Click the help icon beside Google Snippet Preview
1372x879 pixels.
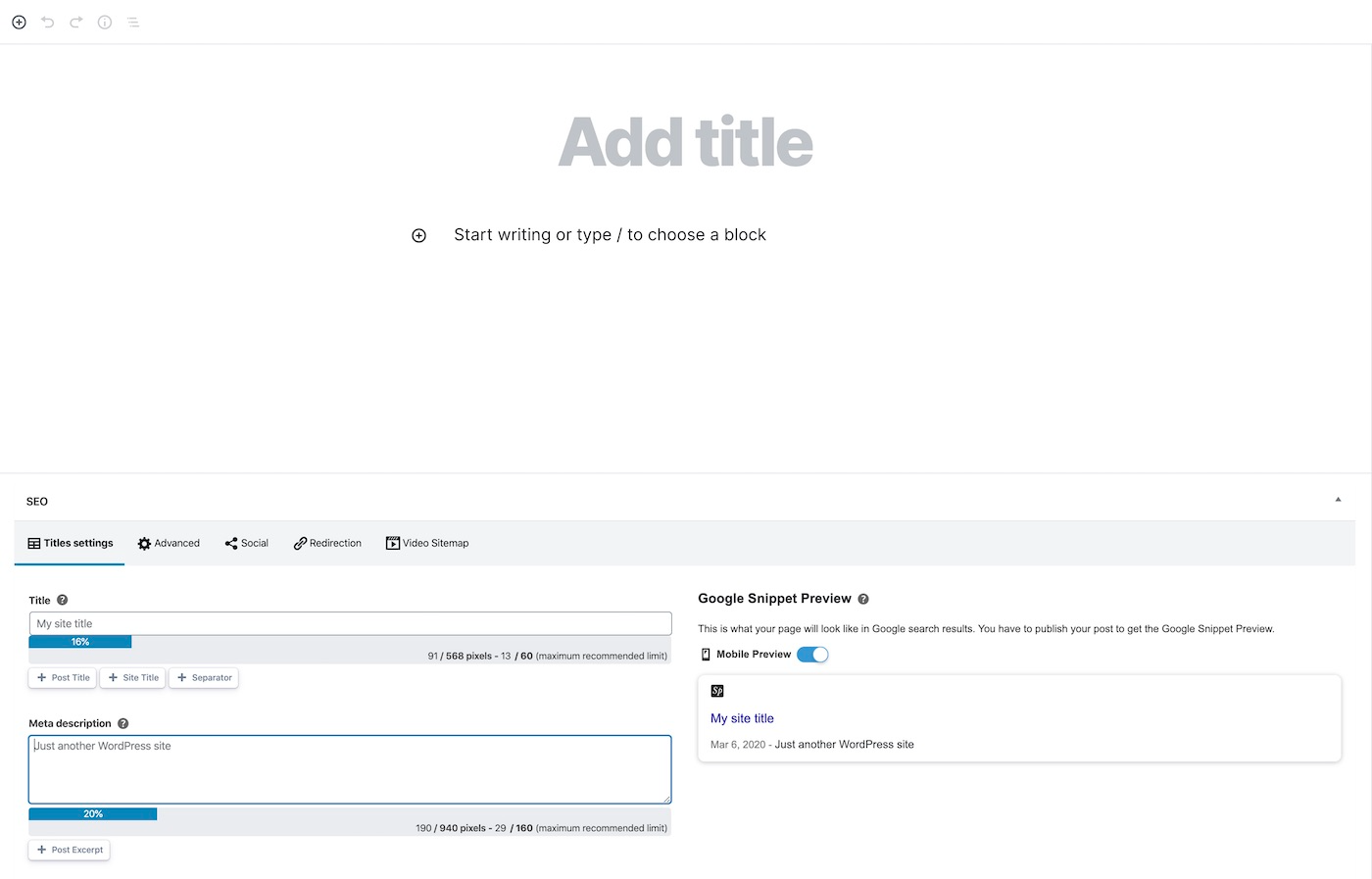863,599
